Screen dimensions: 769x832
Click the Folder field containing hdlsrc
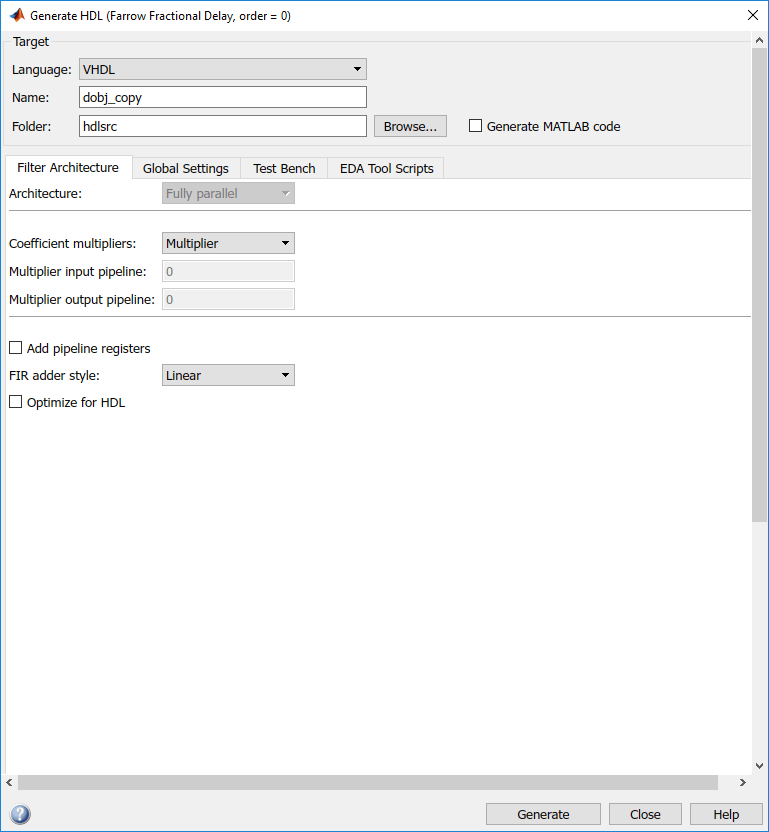223,126
